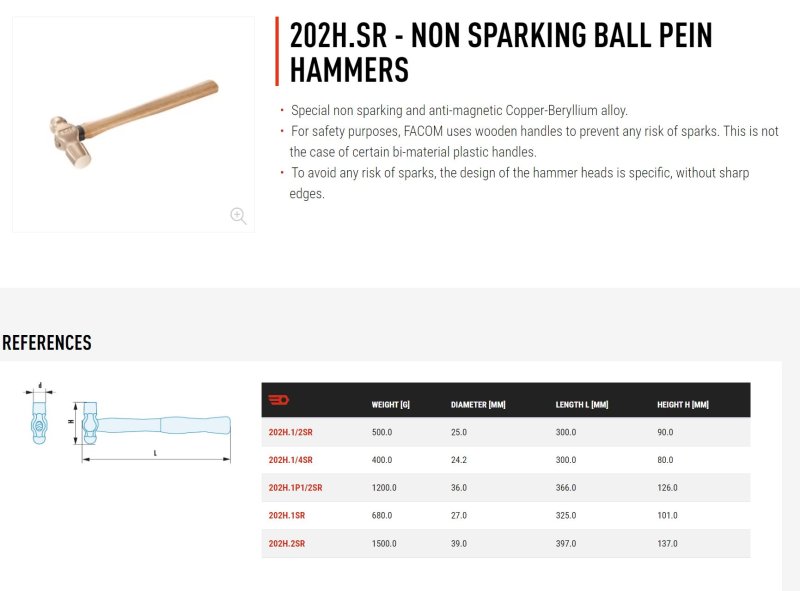Click the 202H.SR product title
The width and height of the screenshot is (800, 591).
coord(501,52)
